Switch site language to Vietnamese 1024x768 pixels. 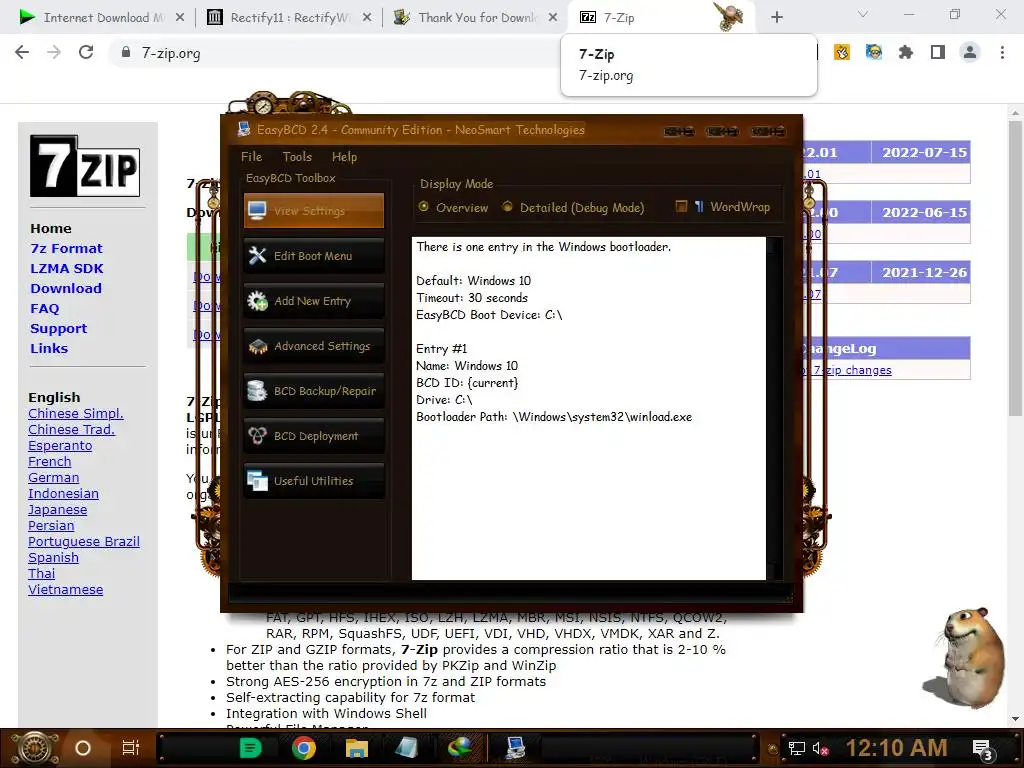(65, 590)
